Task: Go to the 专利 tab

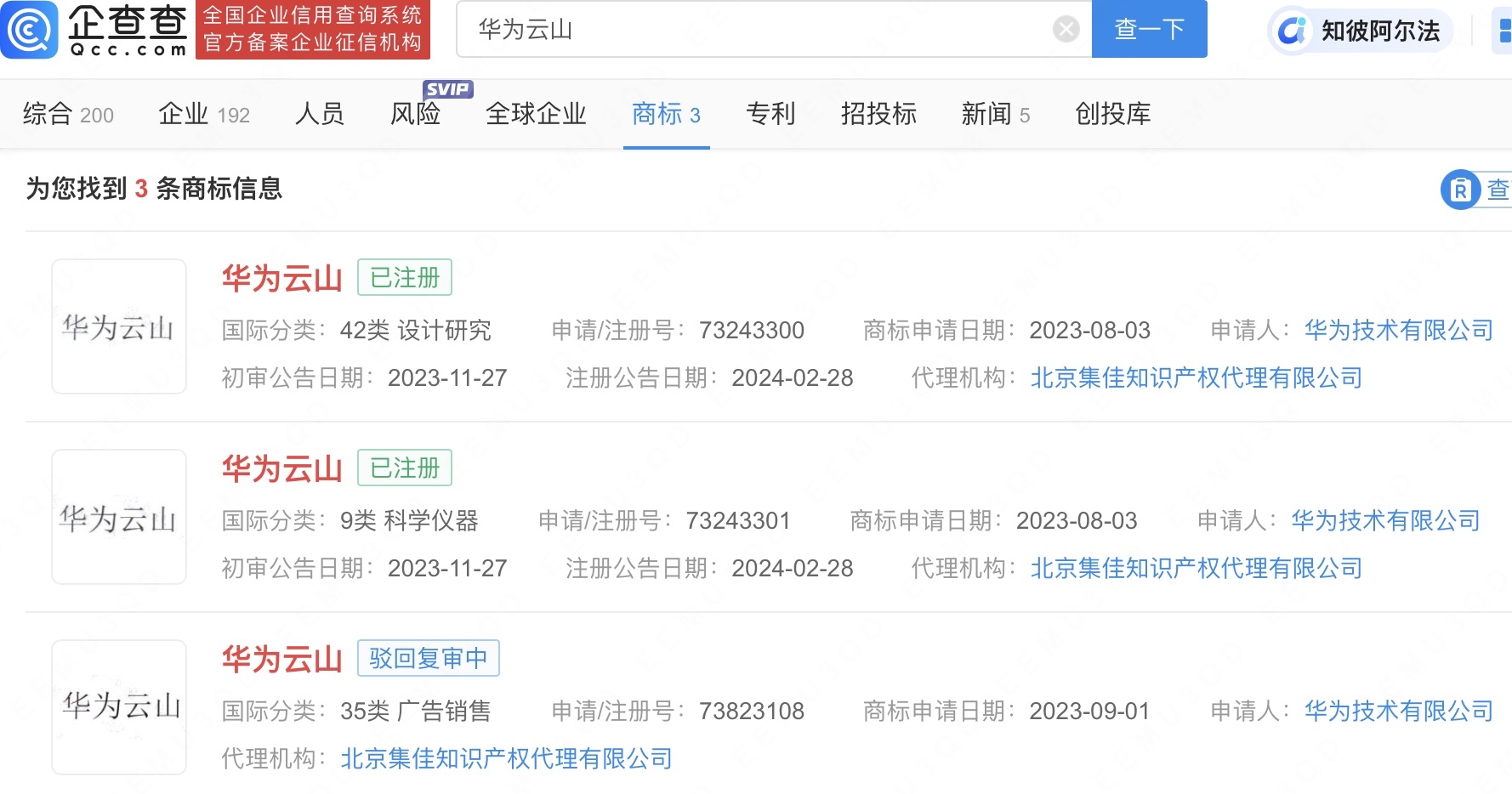Action: pyautogui.click(x=770, y=114)
